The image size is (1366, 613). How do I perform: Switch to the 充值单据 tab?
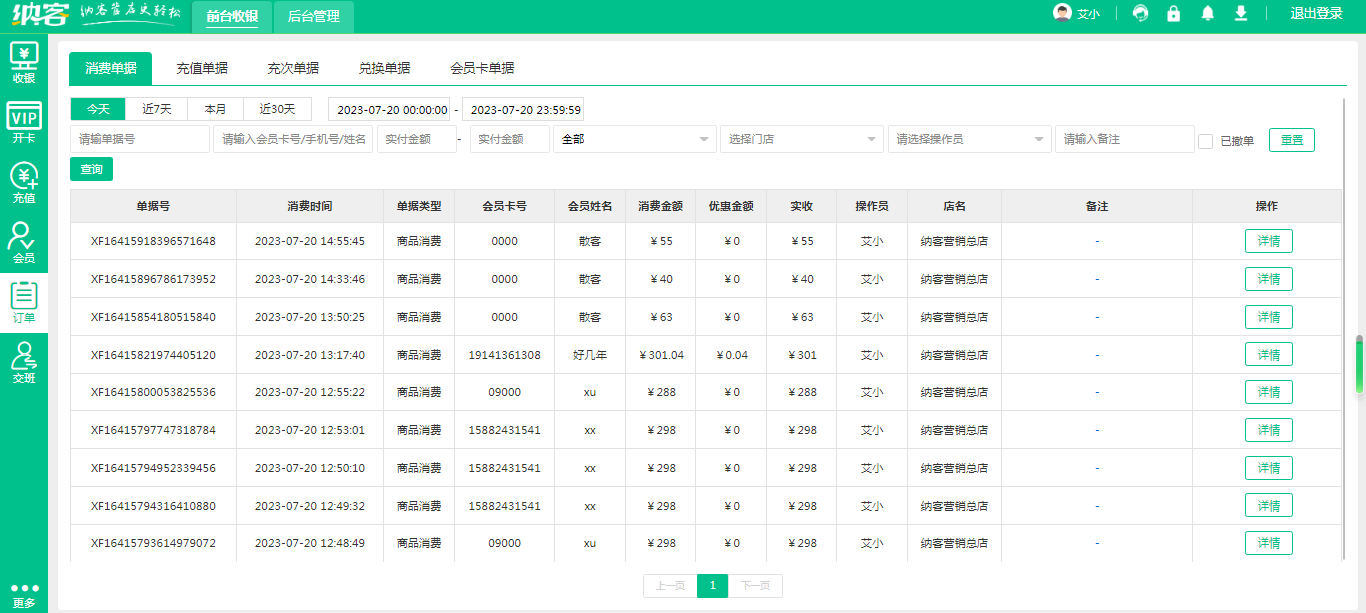pos(202,68)
